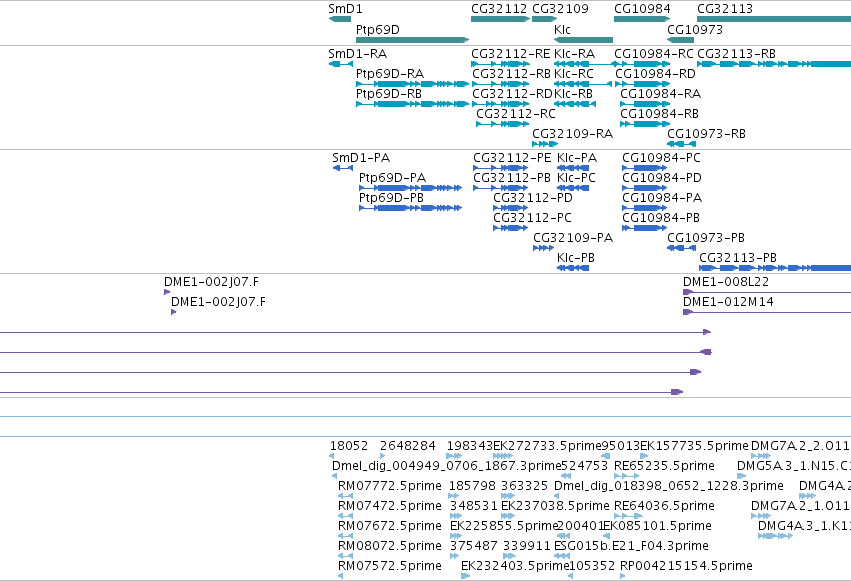
Task: Select the Klc-RC transcript
Action: point(583,84)
